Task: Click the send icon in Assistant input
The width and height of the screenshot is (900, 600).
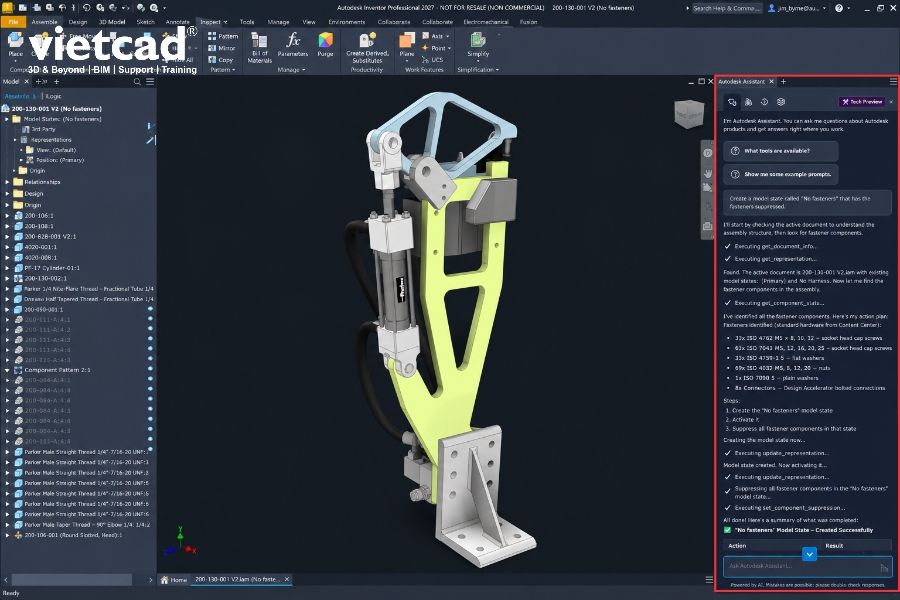Action: [x=884, y=568]
